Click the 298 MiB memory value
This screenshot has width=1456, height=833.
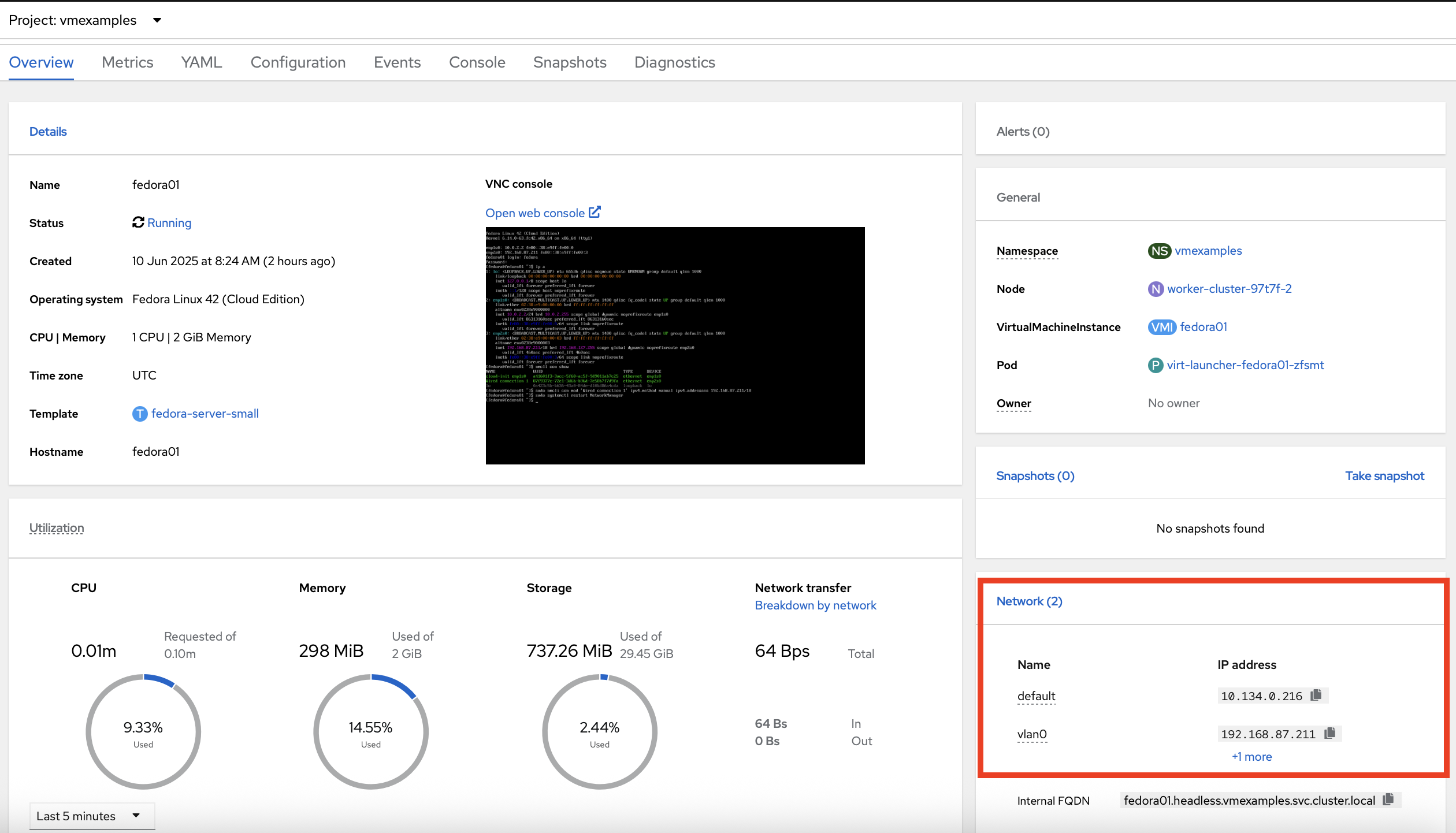(x=331, y=650)
